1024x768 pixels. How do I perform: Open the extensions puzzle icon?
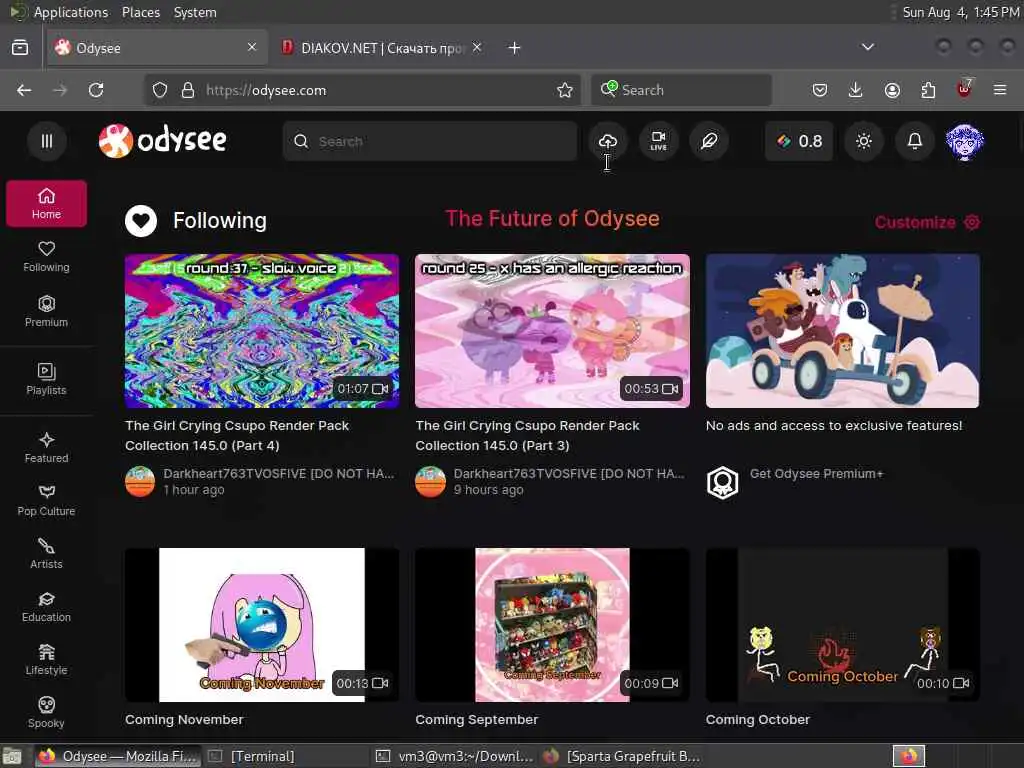pos(928,90)
